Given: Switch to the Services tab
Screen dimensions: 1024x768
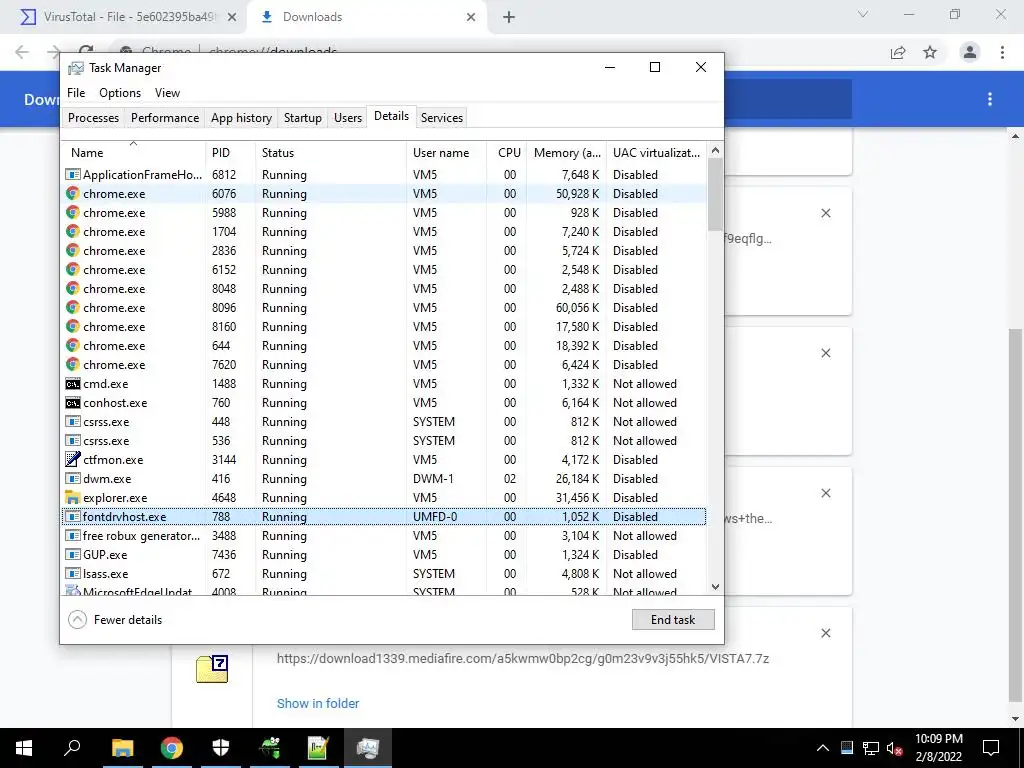Looking at the screenshot, I should click(441, 118).
